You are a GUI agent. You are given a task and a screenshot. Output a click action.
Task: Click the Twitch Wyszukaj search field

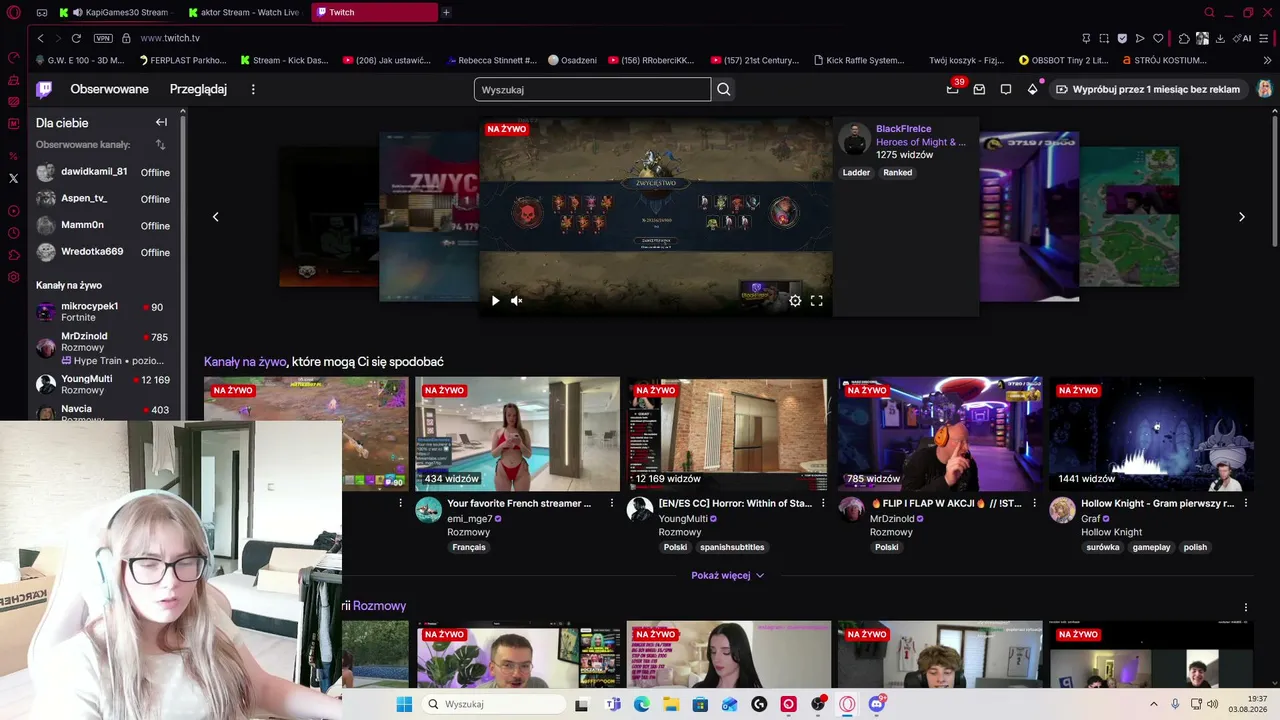tap(592, 89)
